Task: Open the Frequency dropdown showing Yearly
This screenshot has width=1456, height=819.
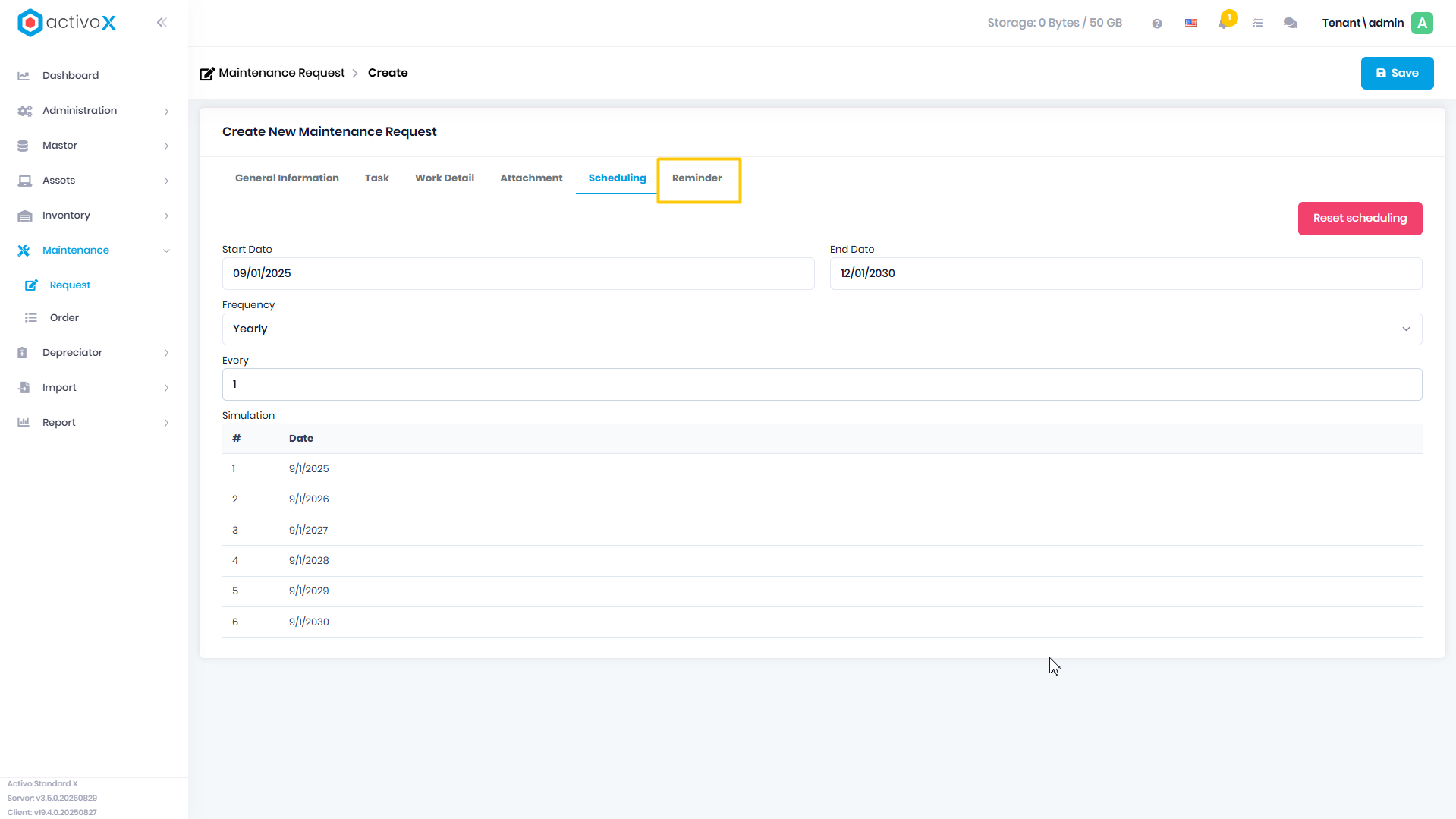Action: (822, 329)
